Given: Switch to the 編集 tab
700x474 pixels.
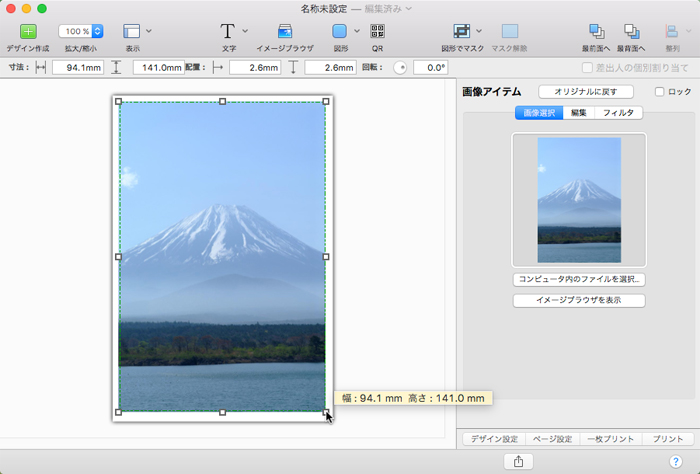Looking at the screenshot, I should click(578, 113).
